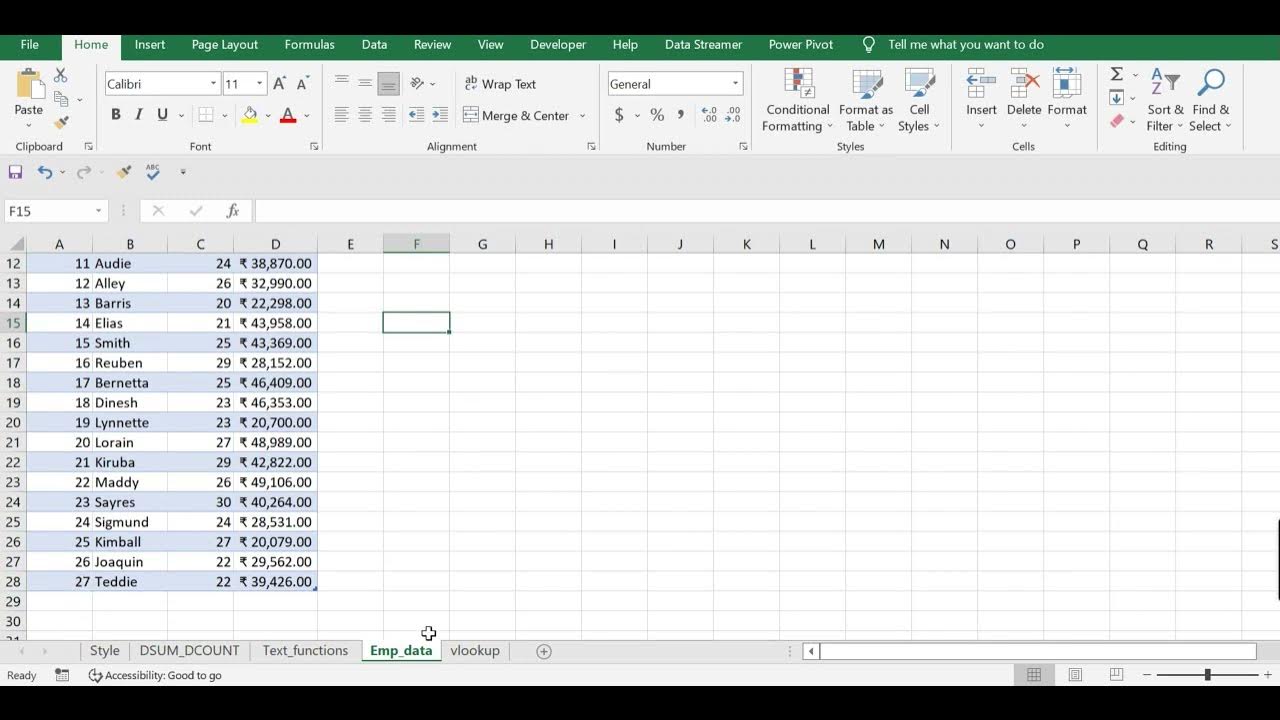Viewport: 1280px width, 720px height.
Task: Click Decrease Decimal icon
Action: point(732,115)
